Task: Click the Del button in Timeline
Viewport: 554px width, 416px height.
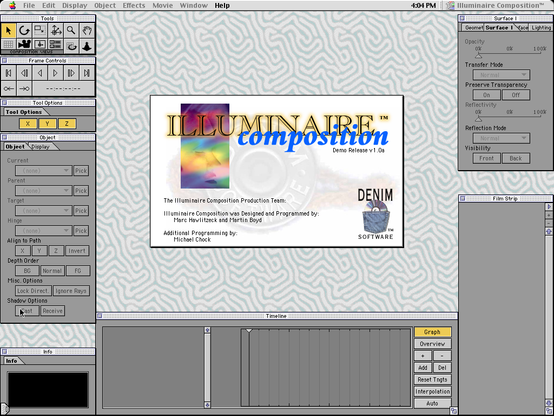Action: (x=442, y=368)
